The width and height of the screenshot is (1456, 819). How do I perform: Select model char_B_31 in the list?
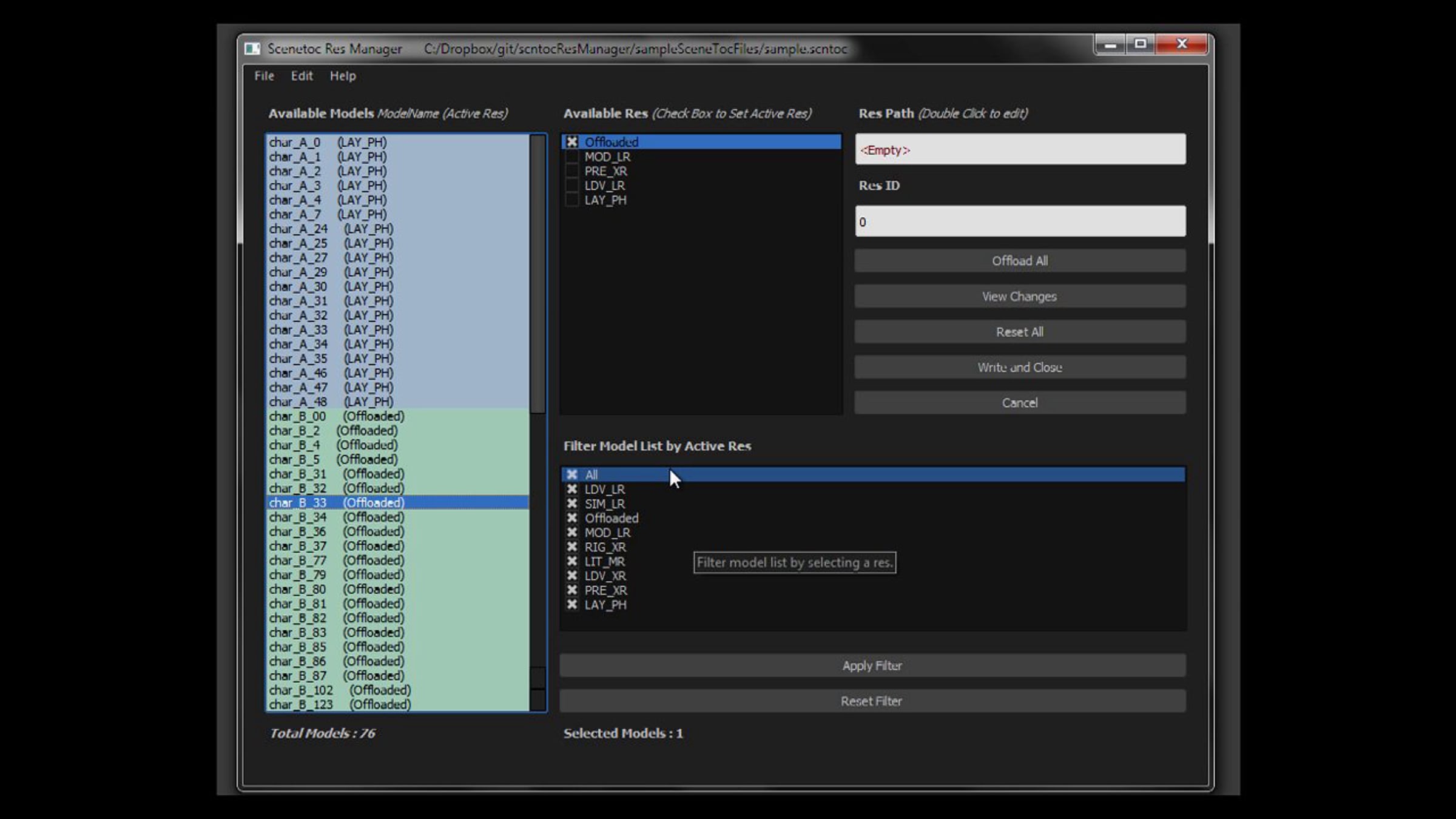click(x=397, y=474)
